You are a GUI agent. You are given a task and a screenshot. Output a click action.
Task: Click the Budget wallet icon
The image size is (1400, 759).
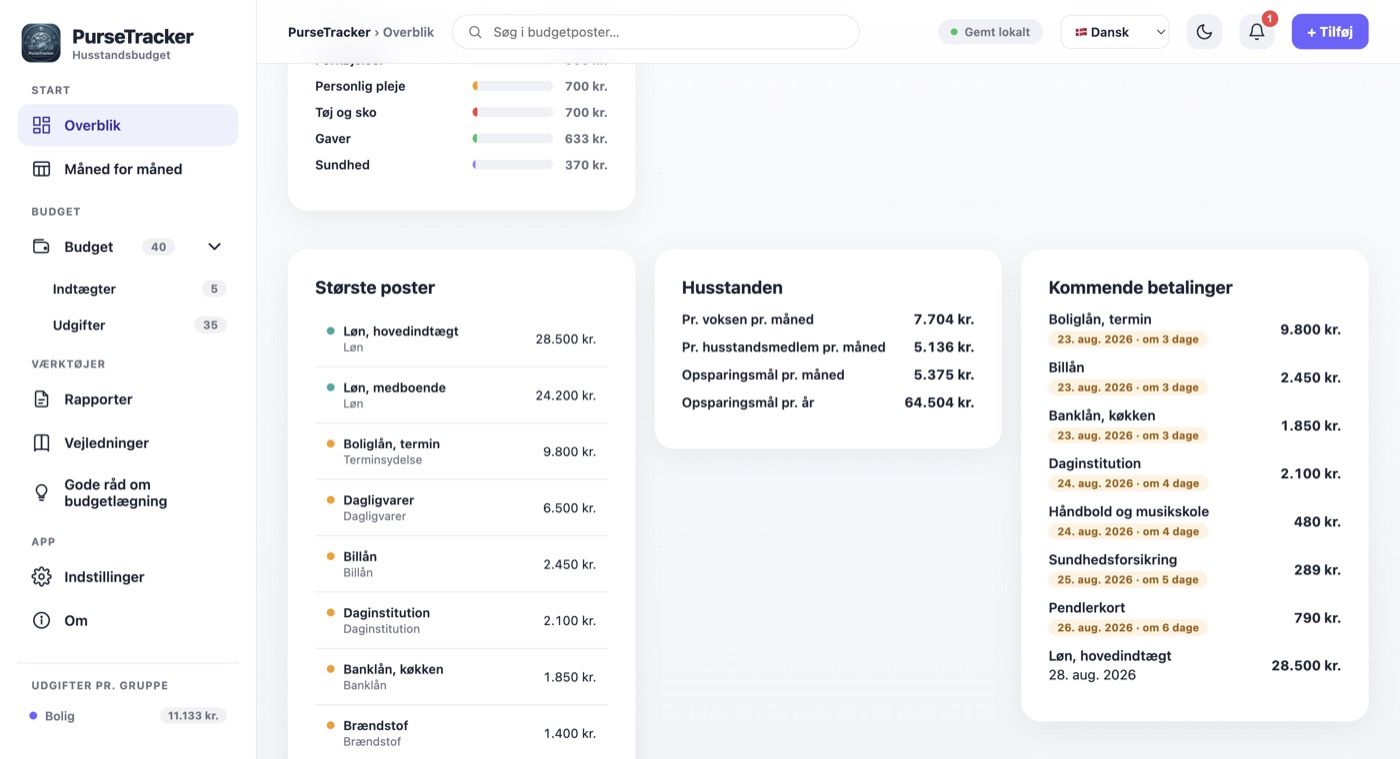(x=41, y=246)
